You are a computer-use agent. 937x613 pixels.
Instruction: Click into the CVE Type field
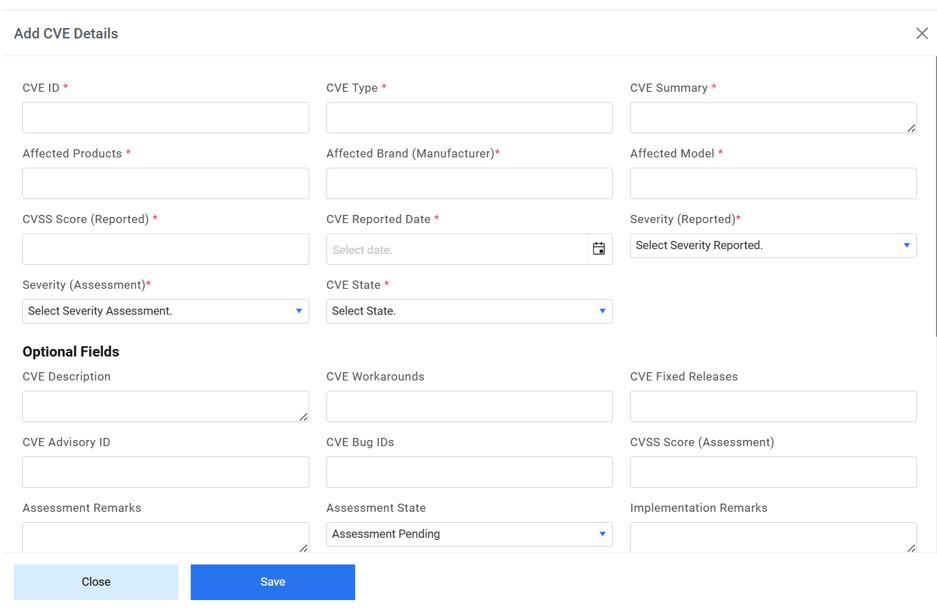(468, 118)
